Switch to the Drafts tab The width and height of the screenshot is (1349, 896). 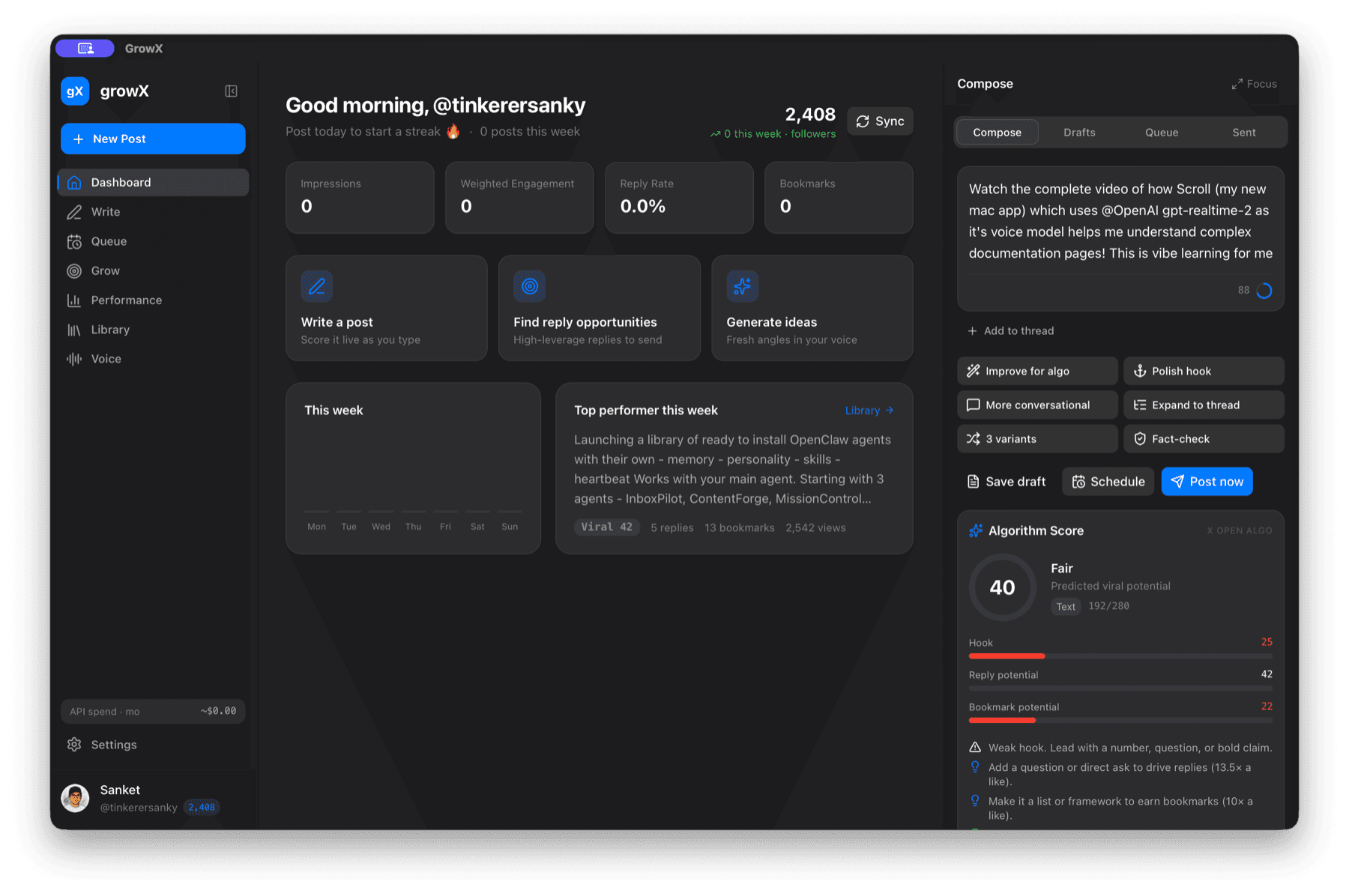pos(1080,133)
